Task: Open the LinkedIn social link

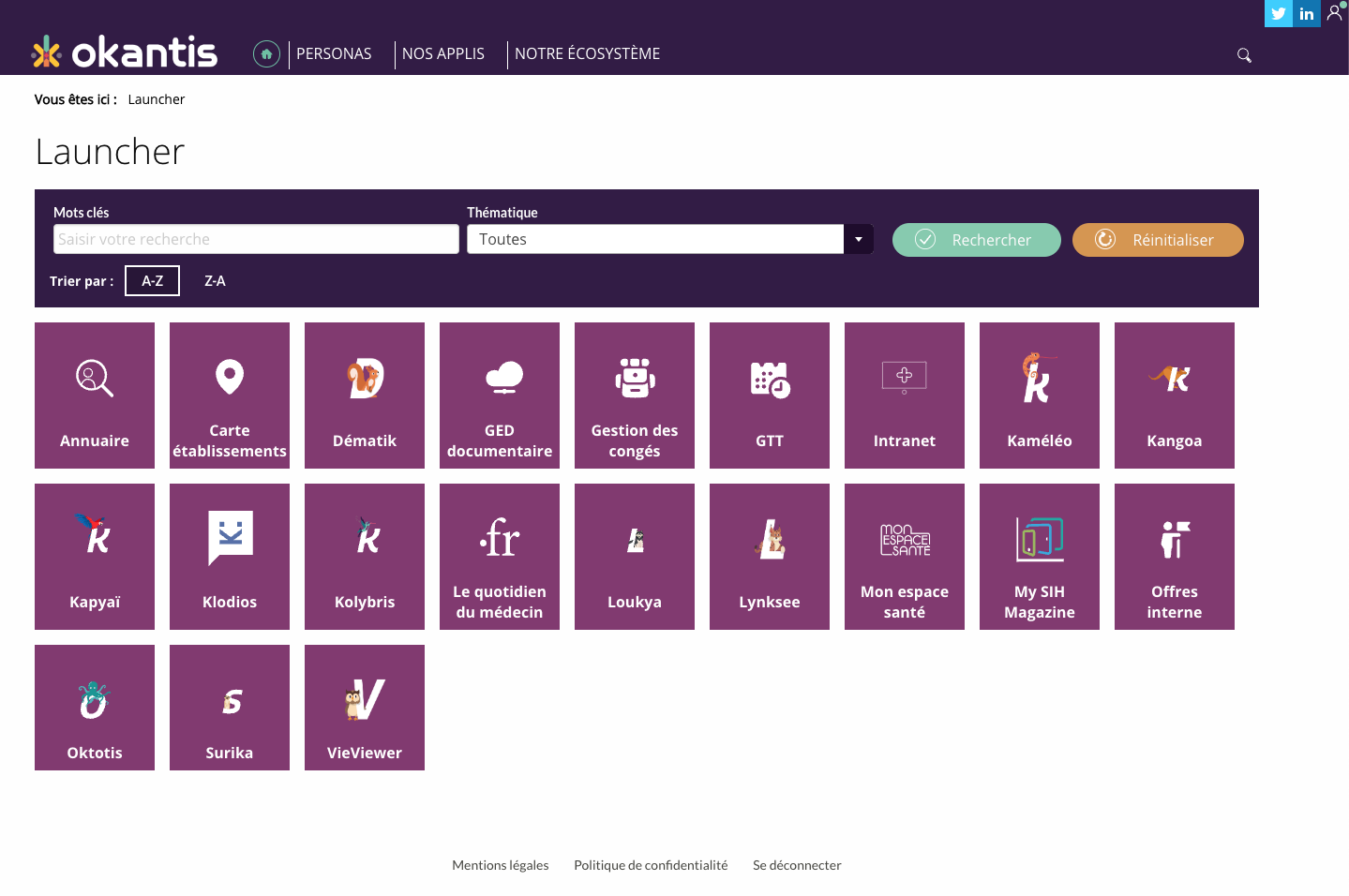Action: coord(1307,13)
